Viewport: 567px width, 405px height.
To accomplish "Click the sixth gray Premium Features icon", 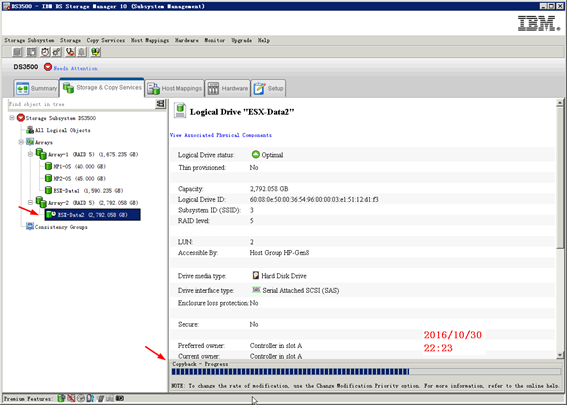I will click(110, 398).
